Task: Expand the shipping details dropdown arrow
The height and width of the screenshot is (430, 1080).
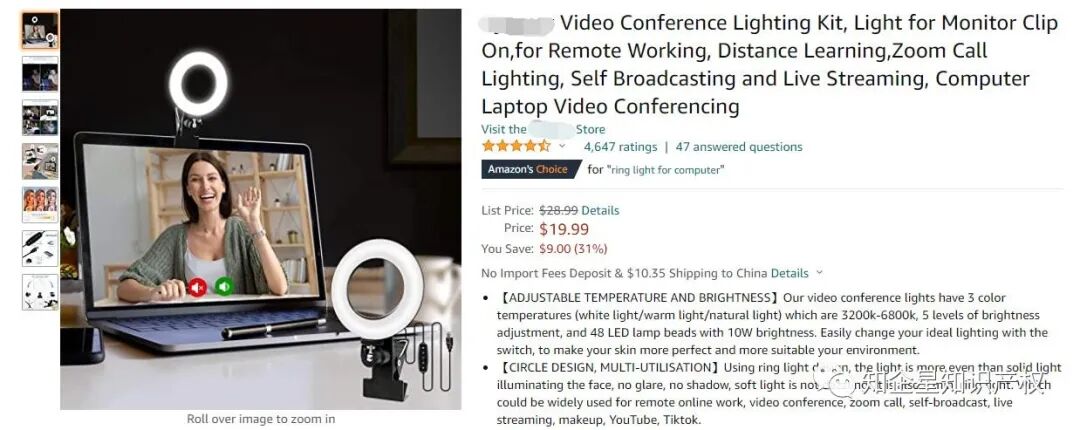Action: pos(820,273)
